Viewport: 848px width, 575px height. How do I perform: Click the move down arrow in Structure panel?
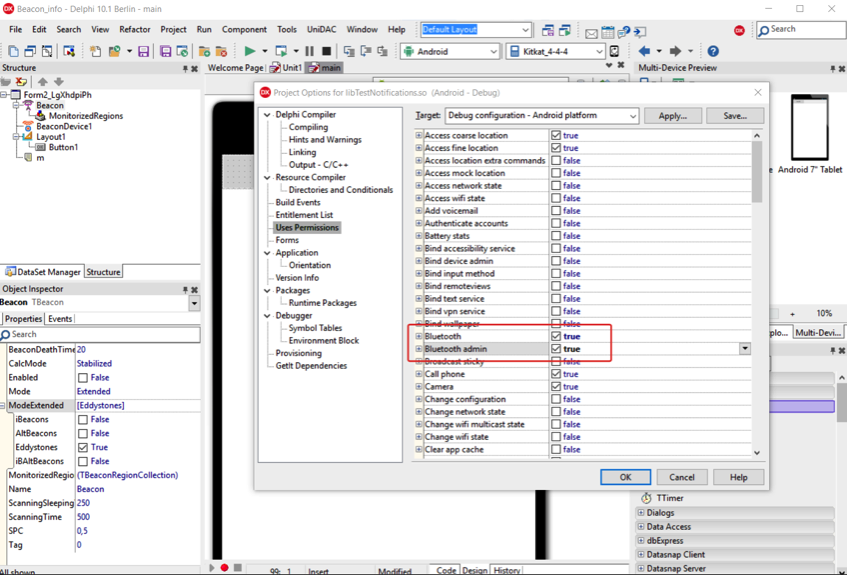tap(59, 82)
